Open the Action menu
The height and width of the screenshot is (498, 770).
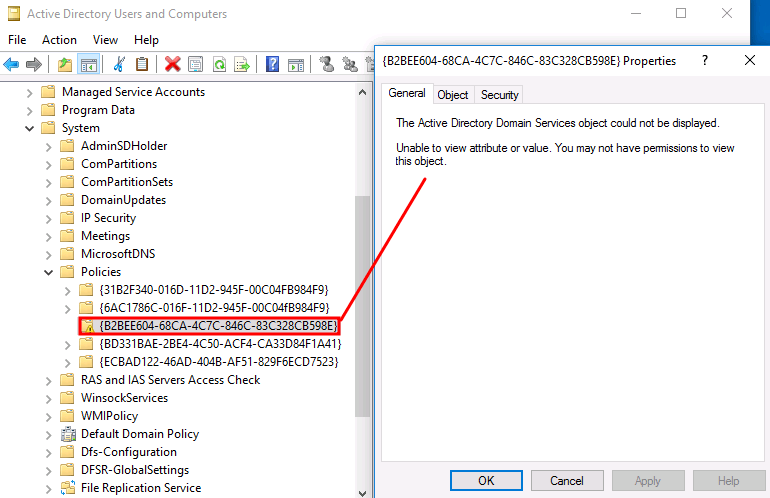(59, 40)
